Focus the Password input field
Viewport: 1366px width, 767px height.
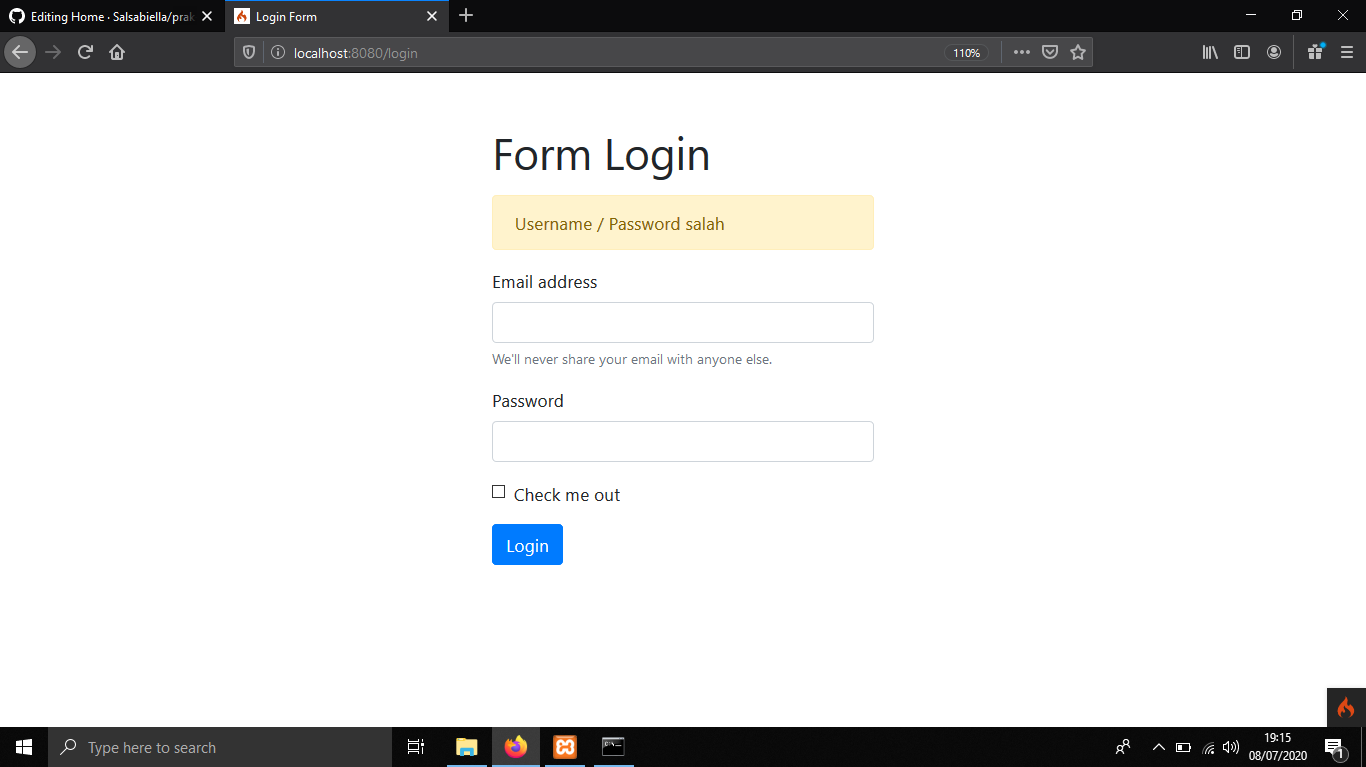pos(683,441)
